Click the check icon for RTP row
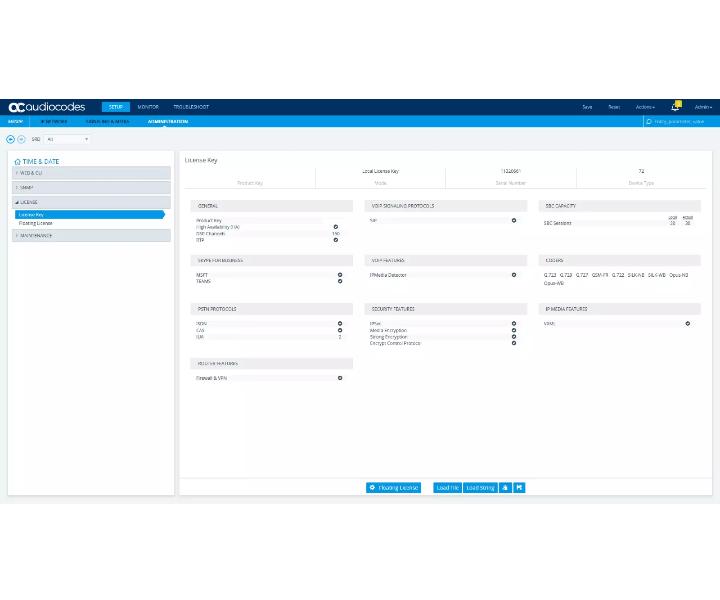 (336, 240)
